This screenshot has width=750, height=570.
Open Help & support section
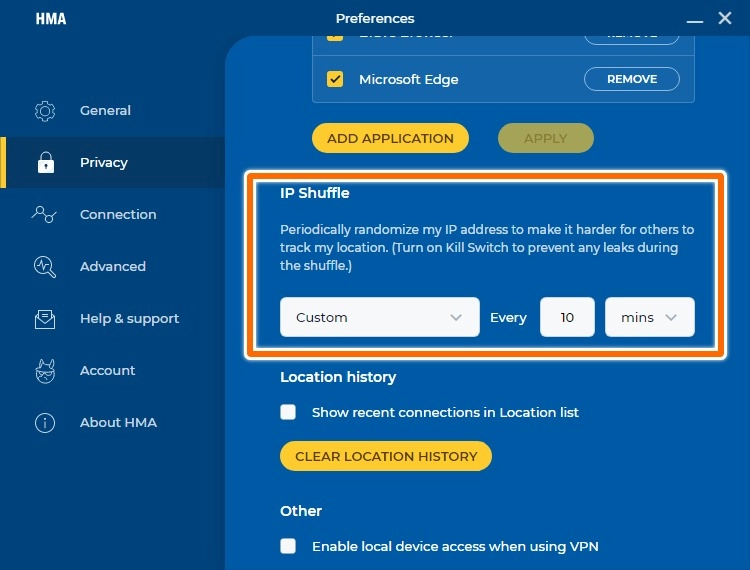pyautogui.click(x=112, y=318)
